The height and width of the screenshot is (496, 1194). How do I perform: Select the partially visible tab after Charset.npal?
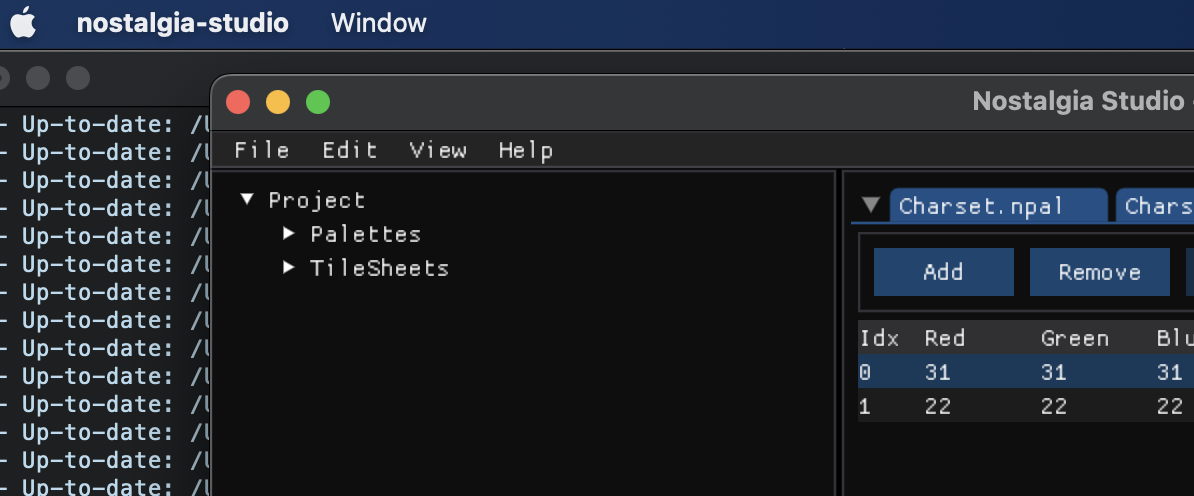tap(1158, 206)
